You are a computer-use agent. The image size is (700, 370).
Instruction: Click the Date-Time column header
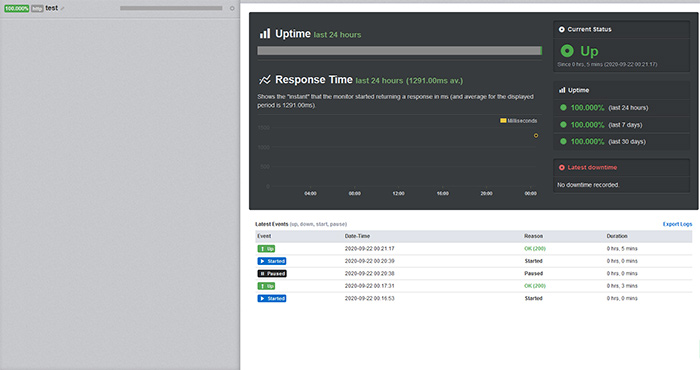click(357, 236)
